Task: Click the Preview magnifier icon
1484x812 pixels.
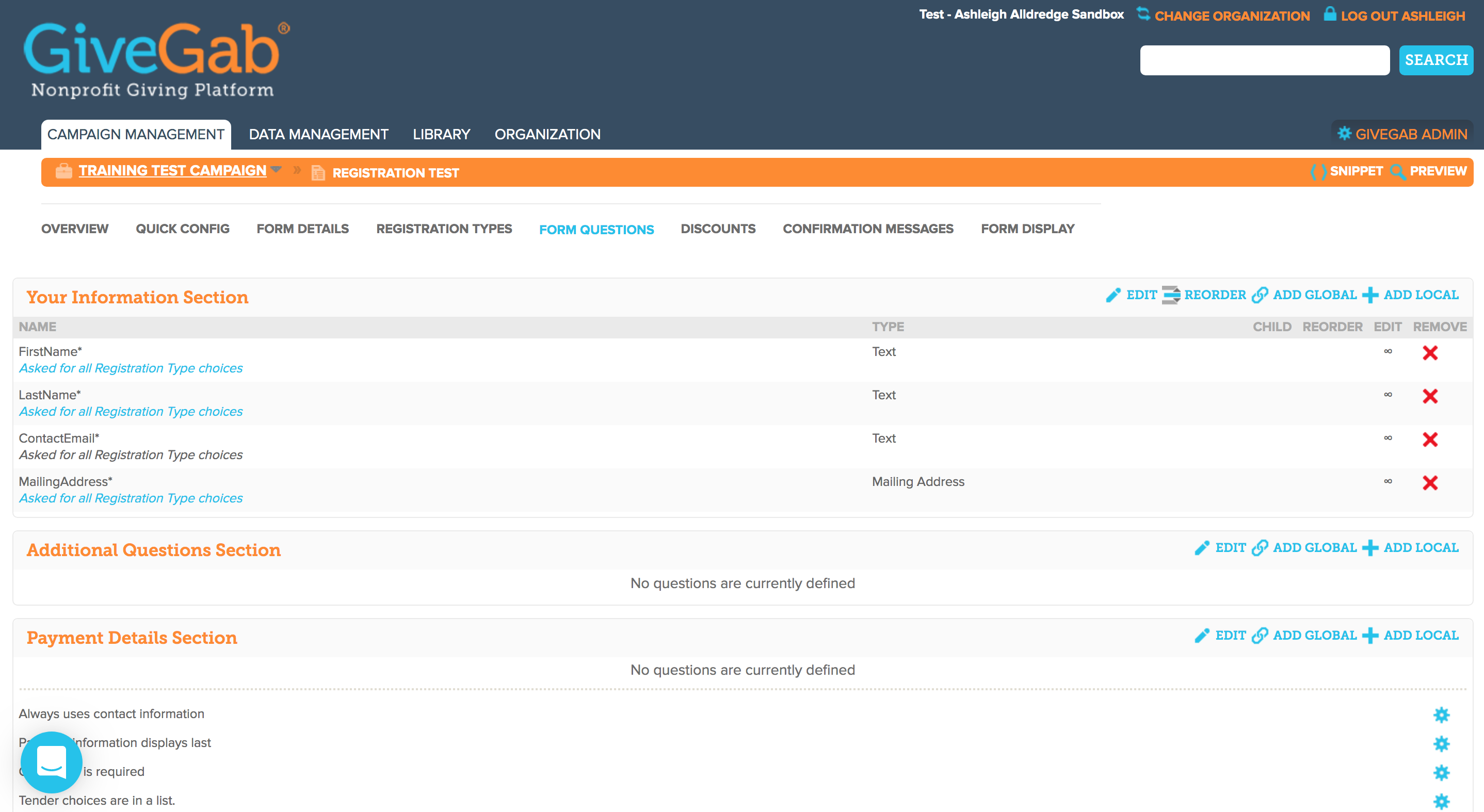Action: 1398,172
